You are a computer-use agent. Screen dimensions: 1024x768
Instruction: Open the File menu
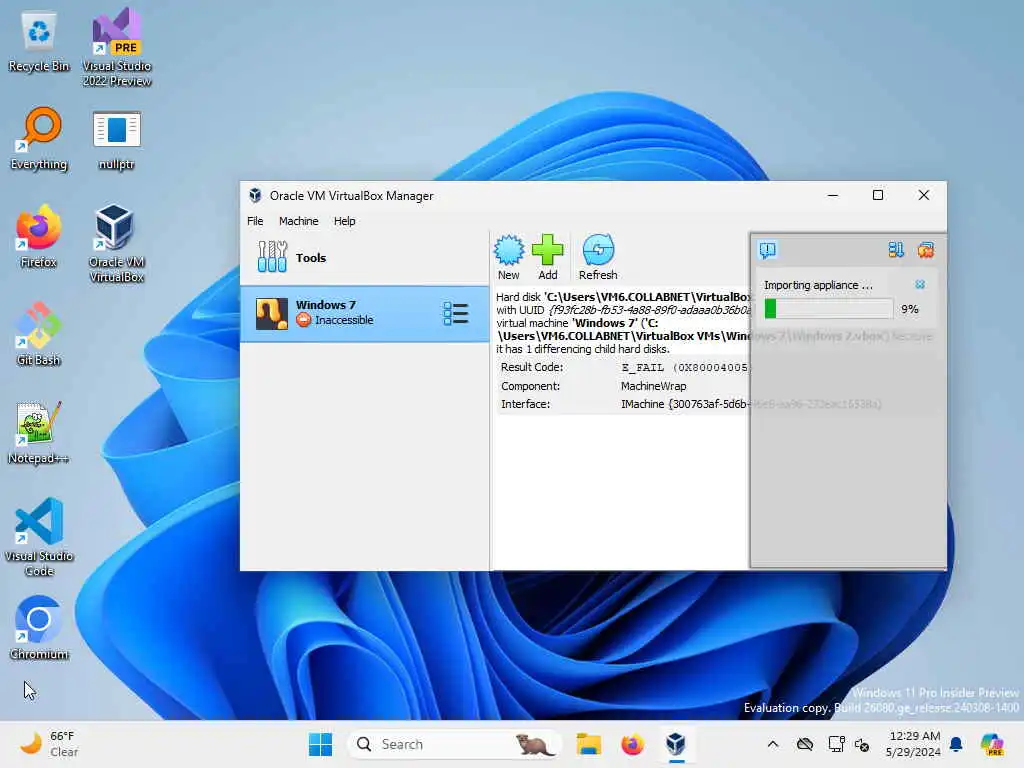(255, 221)
